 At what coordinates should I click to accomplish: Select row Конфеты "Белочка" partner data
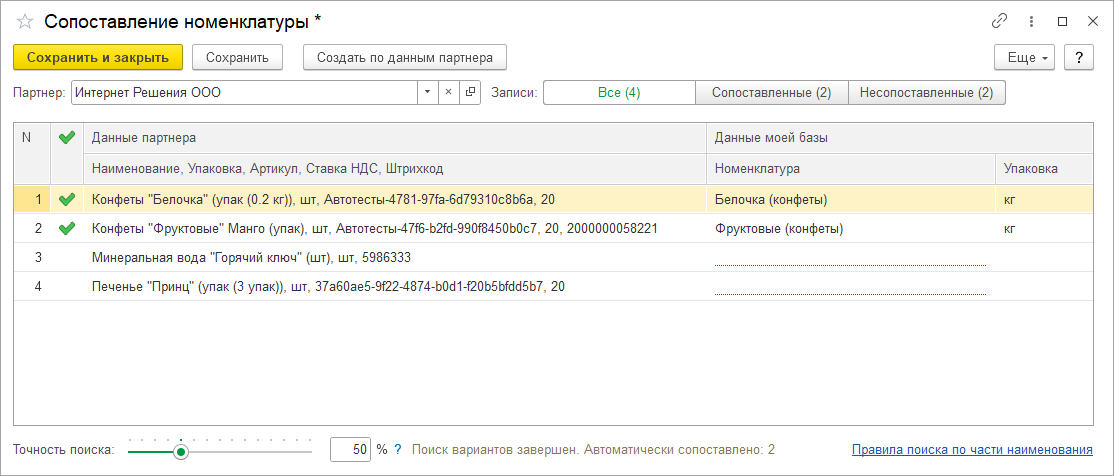(395, 200)
